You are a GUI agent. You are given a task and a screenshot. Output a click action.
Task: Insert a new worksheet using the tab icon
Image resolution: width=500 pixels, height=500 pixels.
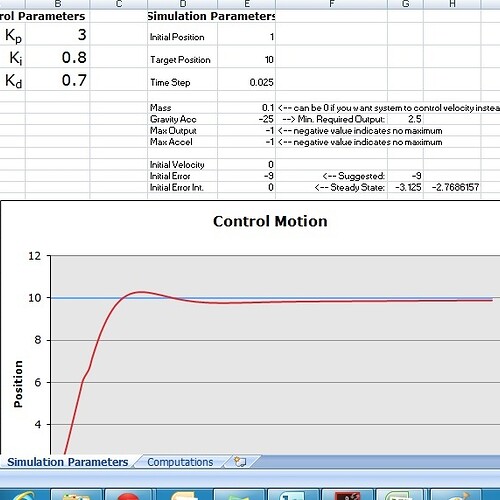(240, 462)
